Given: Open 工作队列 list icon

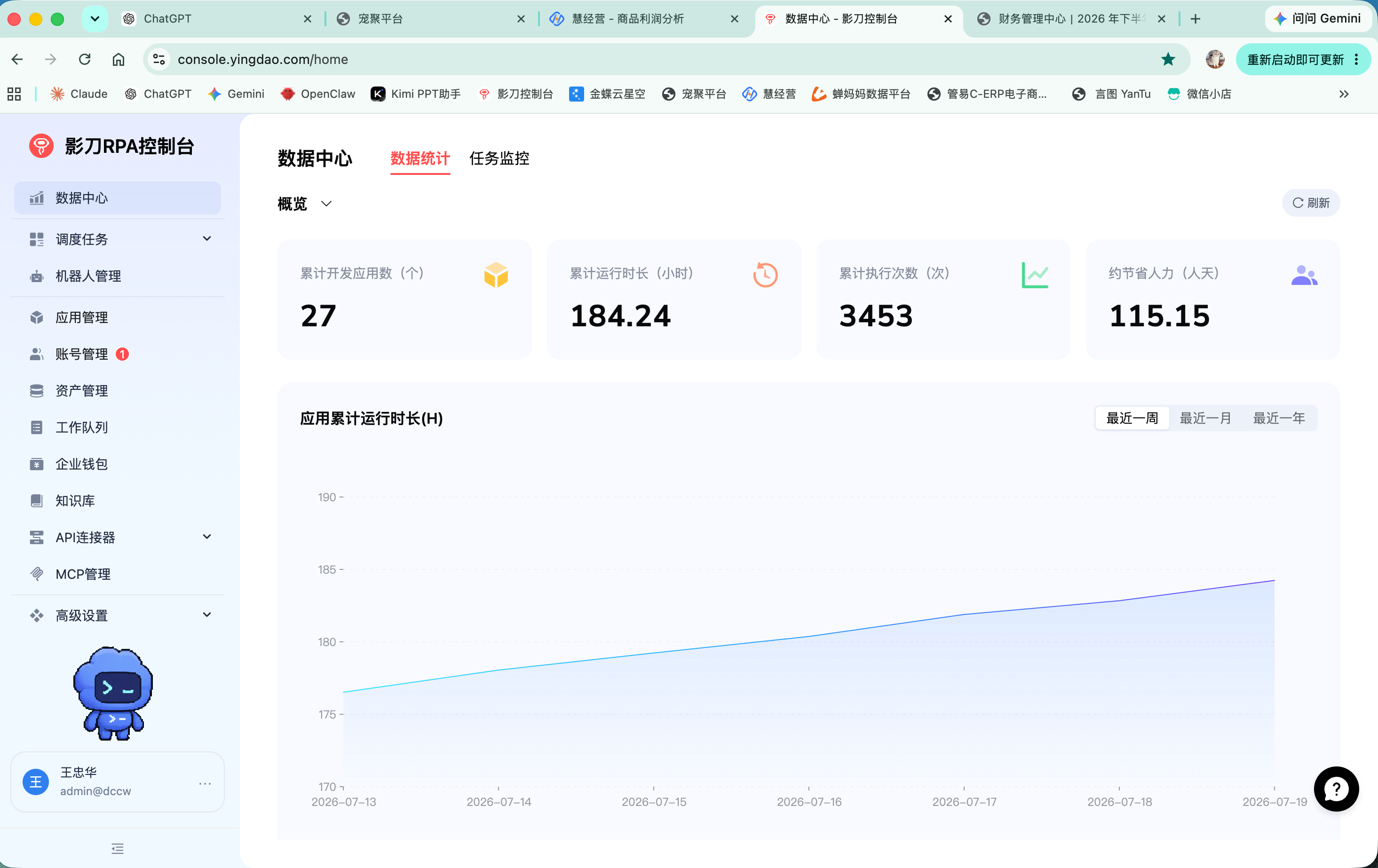Looking at the screenshot, I should point(37,427).
